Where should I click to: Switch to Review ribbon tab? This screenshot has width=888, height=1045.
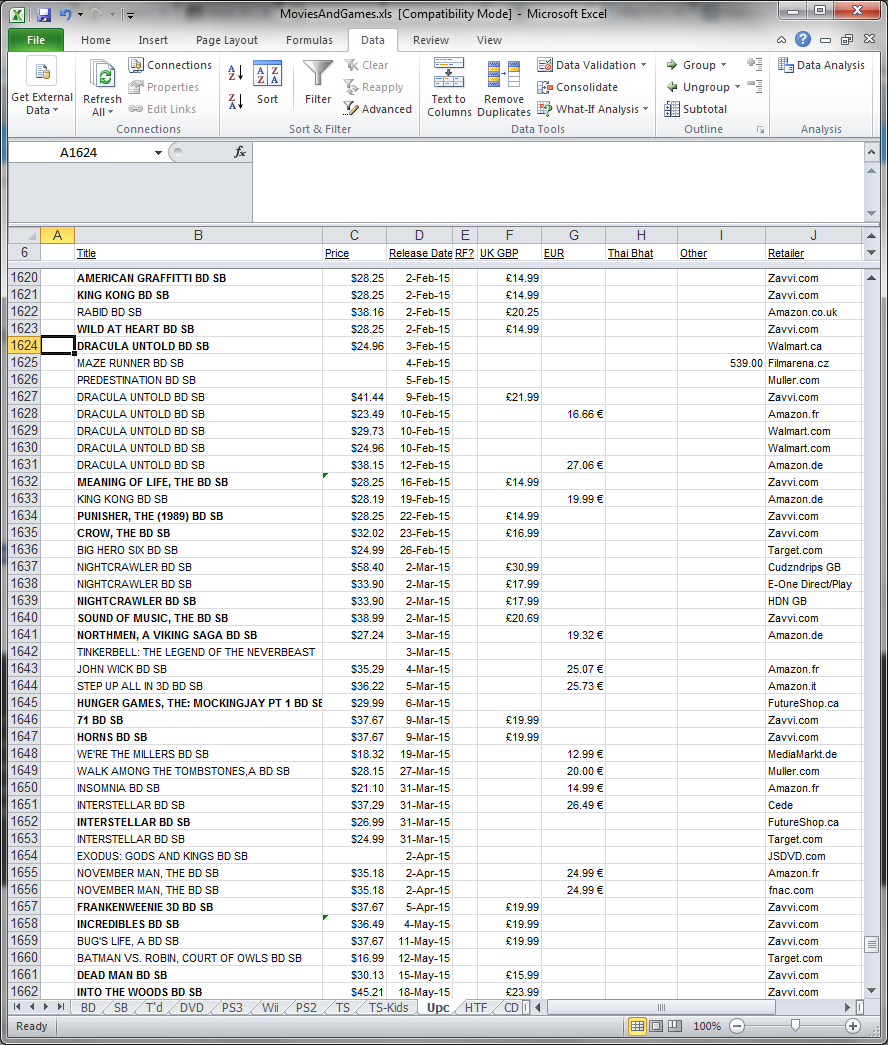pos(431,40)
